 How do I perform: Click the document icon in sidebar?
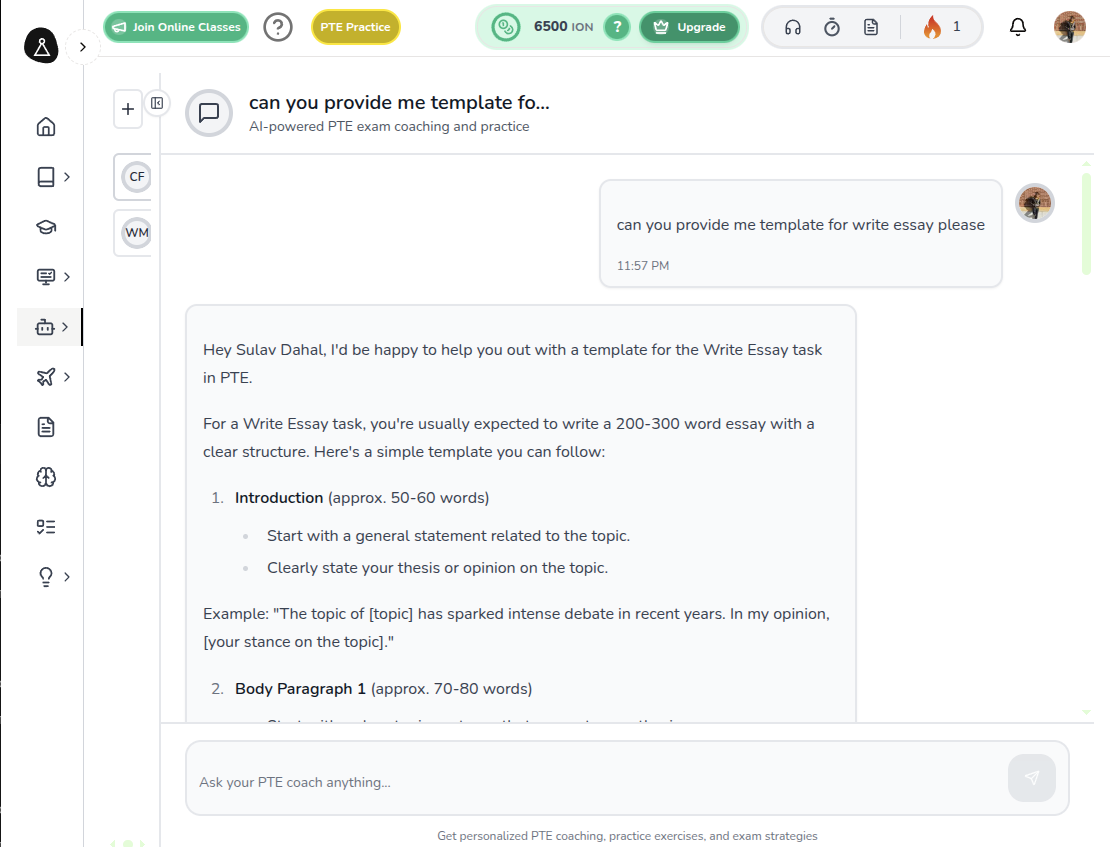pos(46,427)
